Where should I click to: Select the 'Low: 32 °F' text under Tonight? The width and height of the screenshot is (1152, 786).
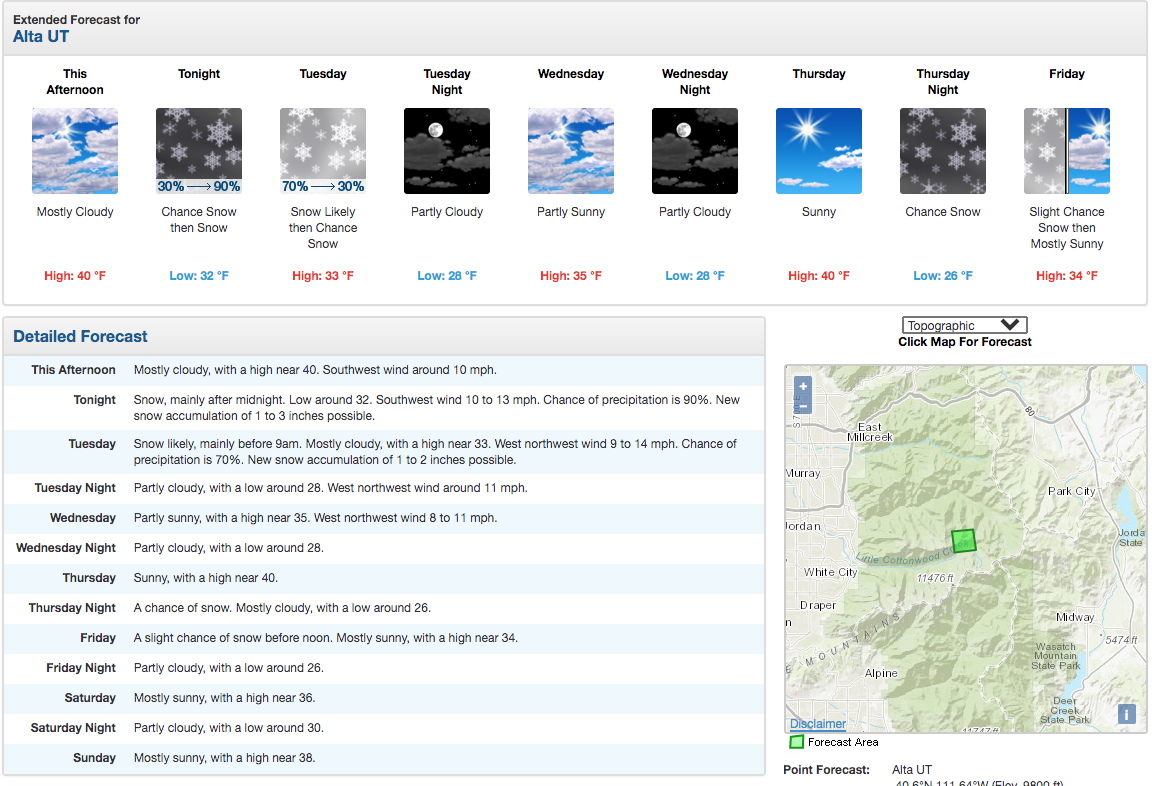[199, 276]
